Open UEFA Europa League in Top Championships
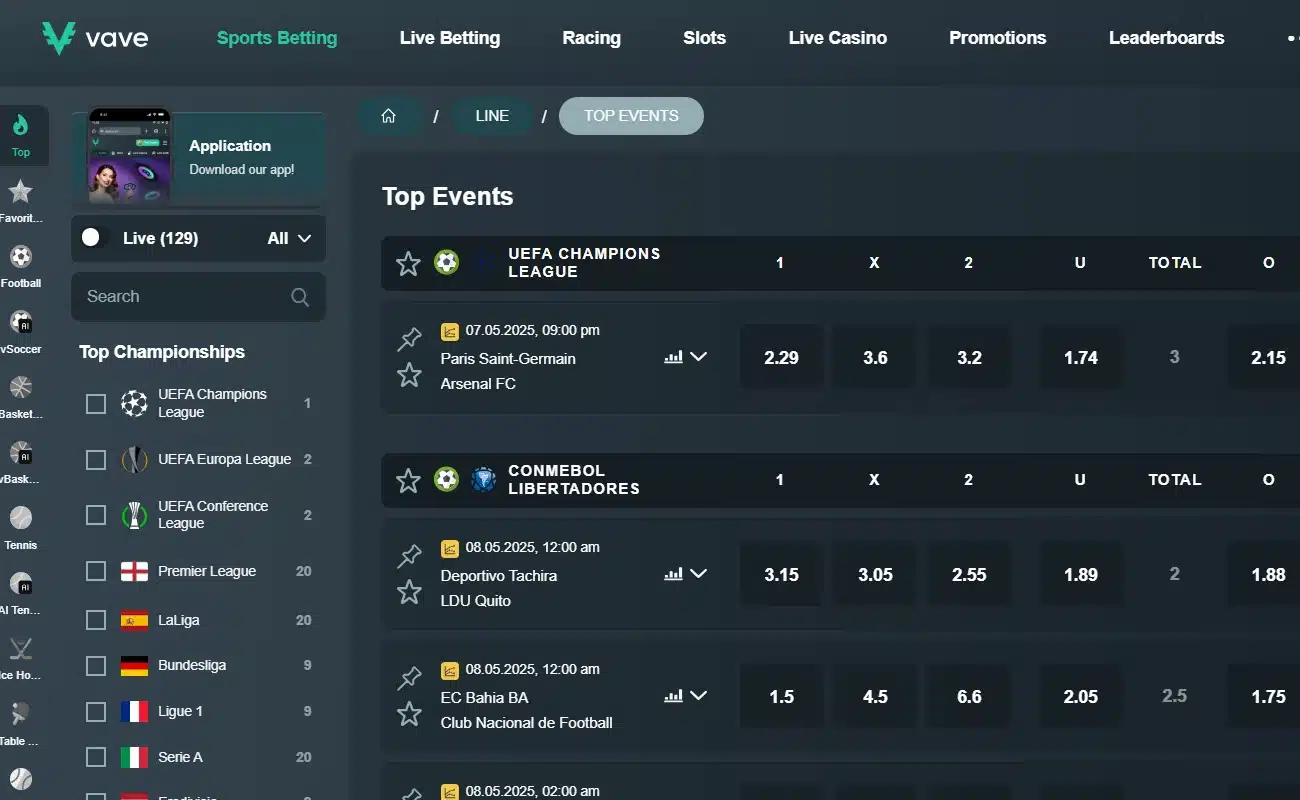 coord(225,459)
